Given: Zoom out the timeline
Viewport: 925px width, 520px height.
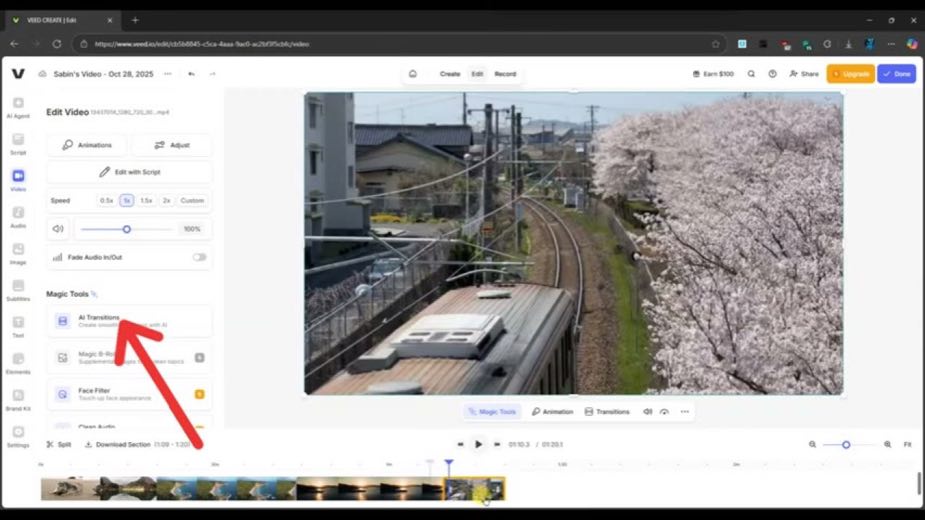Looking at the screenshot, I should (x=812, y=444).
